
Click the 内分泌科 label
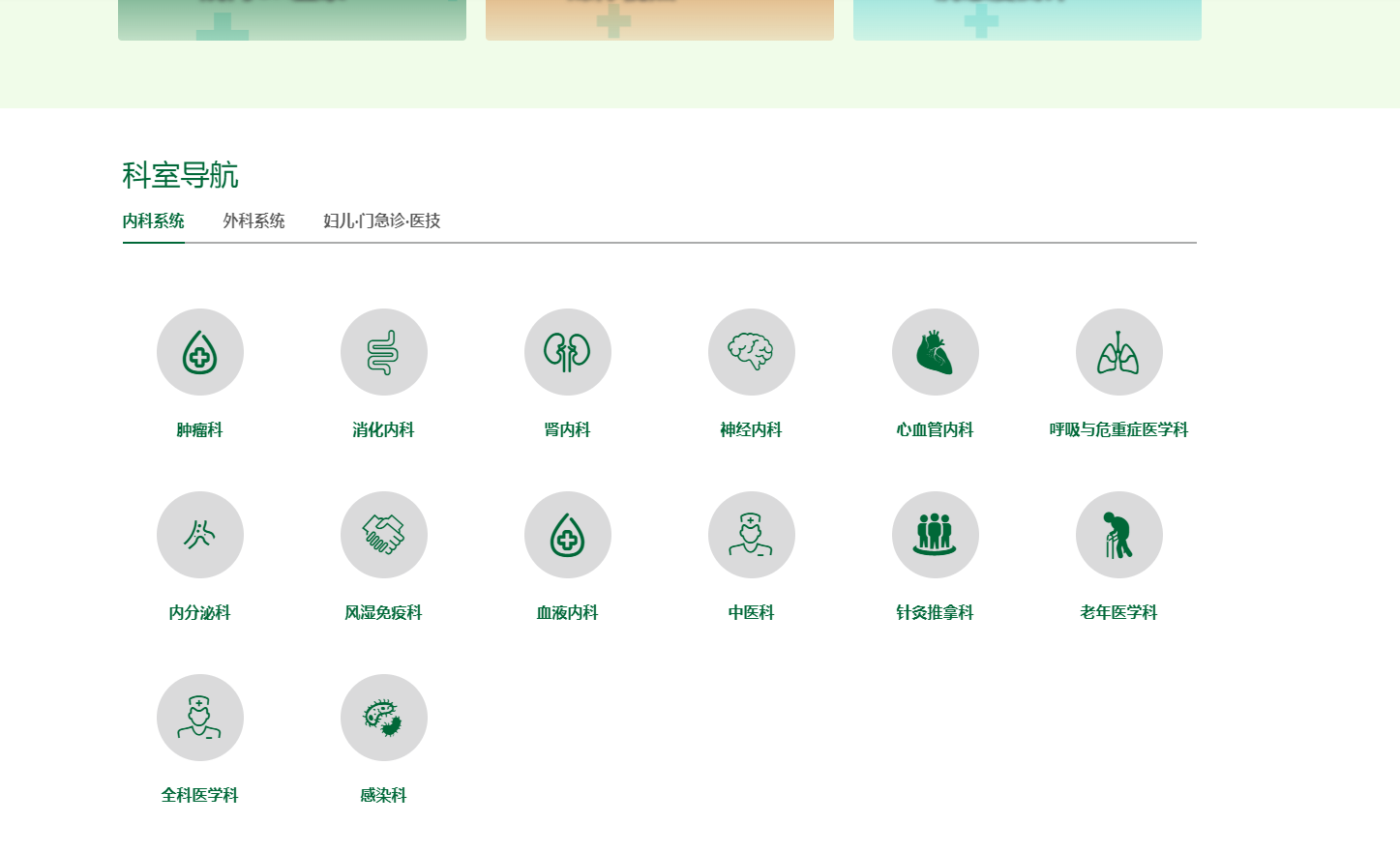[200, 612]
